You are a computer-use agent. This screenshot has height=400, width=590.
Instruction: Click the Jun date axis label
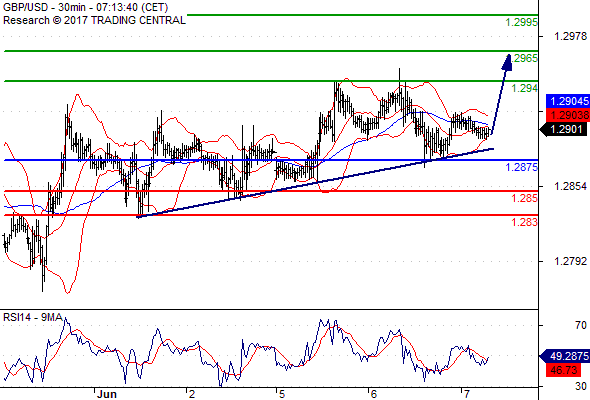tap(106, 394)
